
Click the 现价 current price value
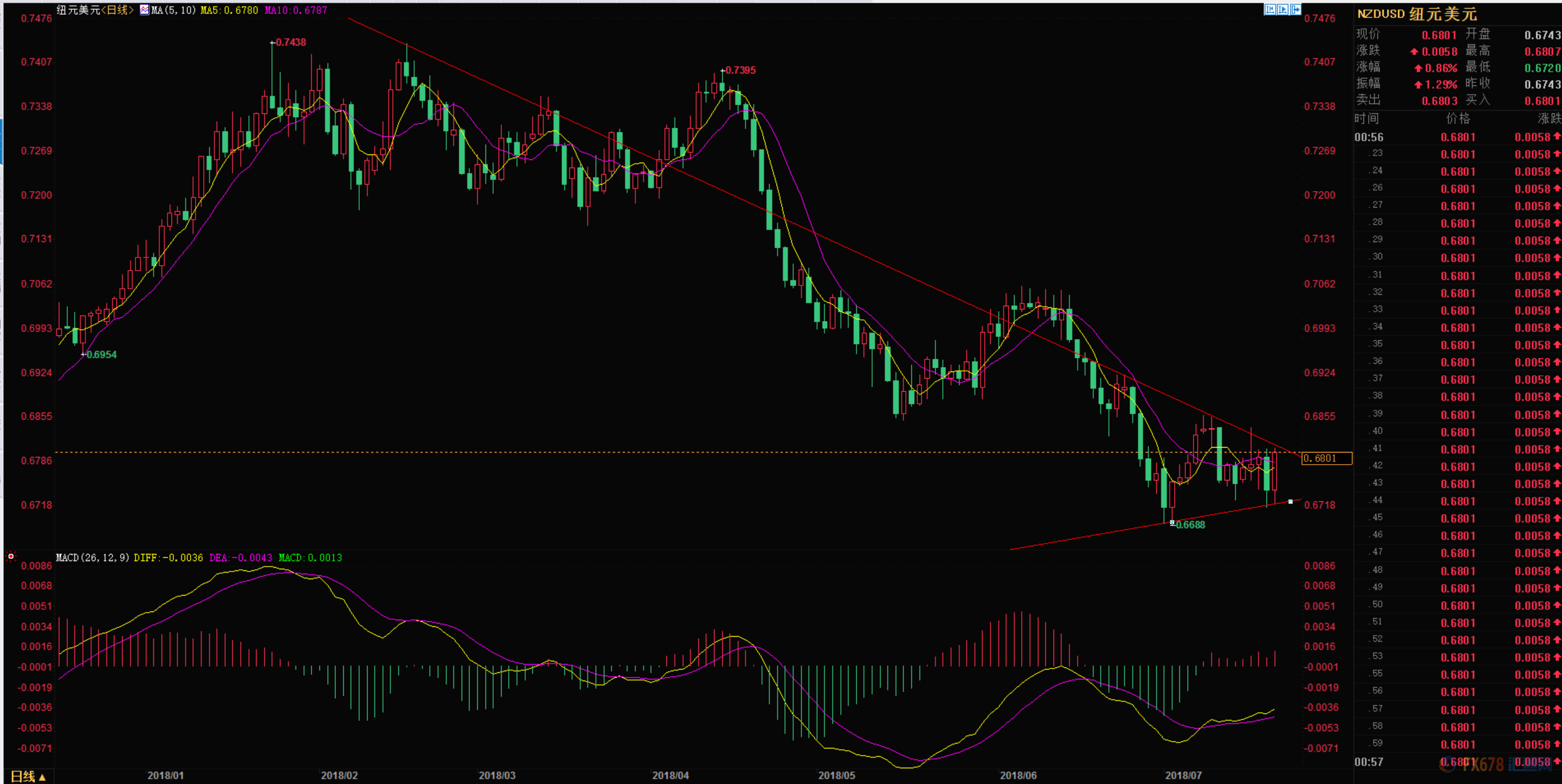(1440, 35)
